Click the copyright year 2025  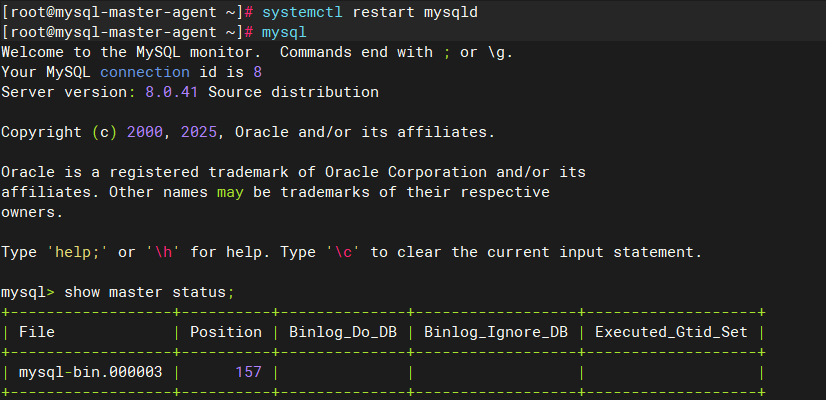[199, 132]
